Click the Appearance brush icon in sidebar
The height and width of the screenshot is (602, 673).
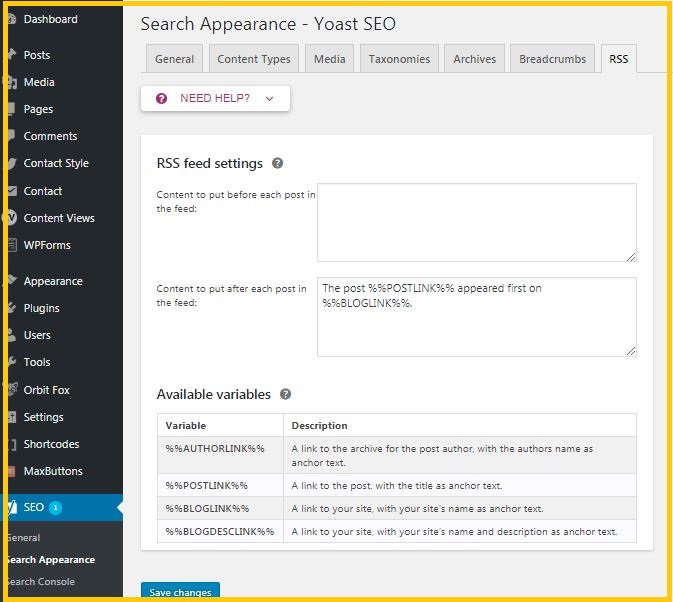12,281
